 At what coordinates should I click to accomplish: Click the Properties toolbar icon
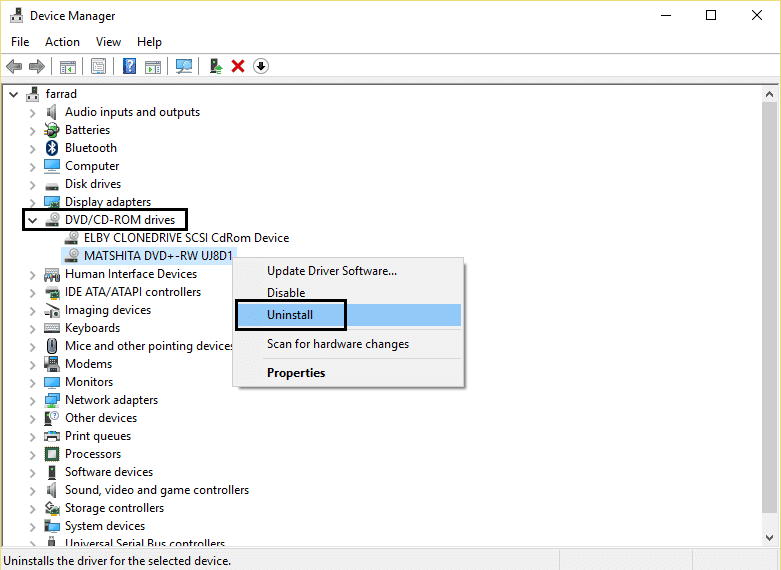[x=99, y=66]
